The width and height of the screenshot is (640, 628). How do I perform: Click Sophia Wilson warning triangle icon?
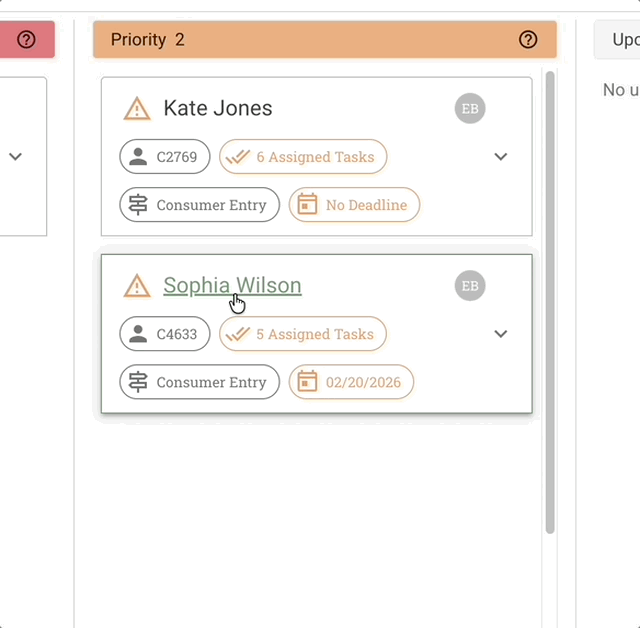[137, 286]
